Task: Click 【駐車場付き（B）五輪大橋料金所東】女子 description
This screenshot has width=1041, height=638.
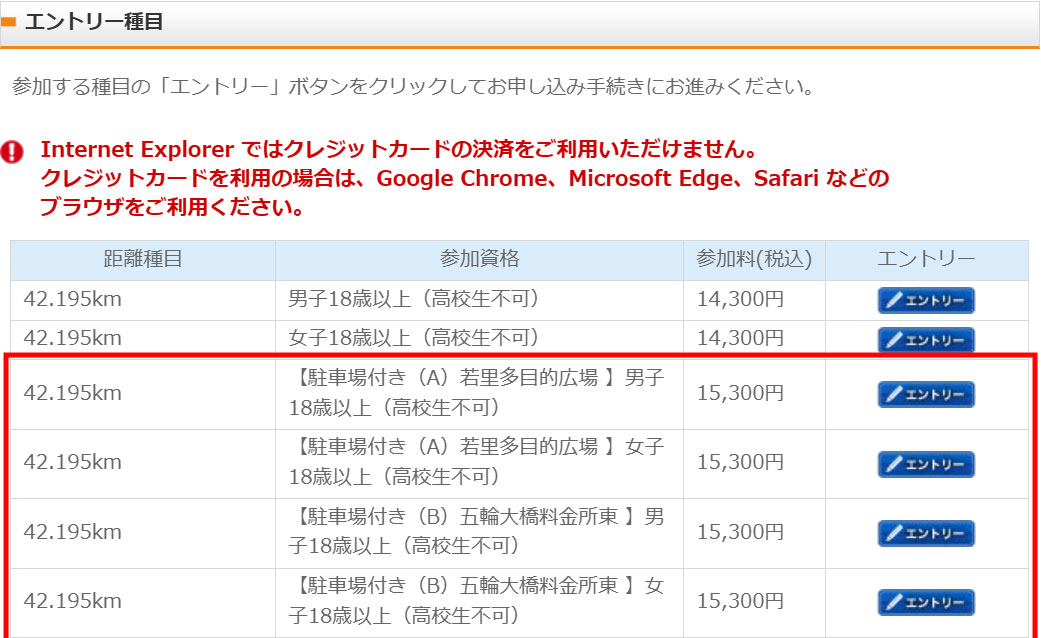Action: [477, 600]
